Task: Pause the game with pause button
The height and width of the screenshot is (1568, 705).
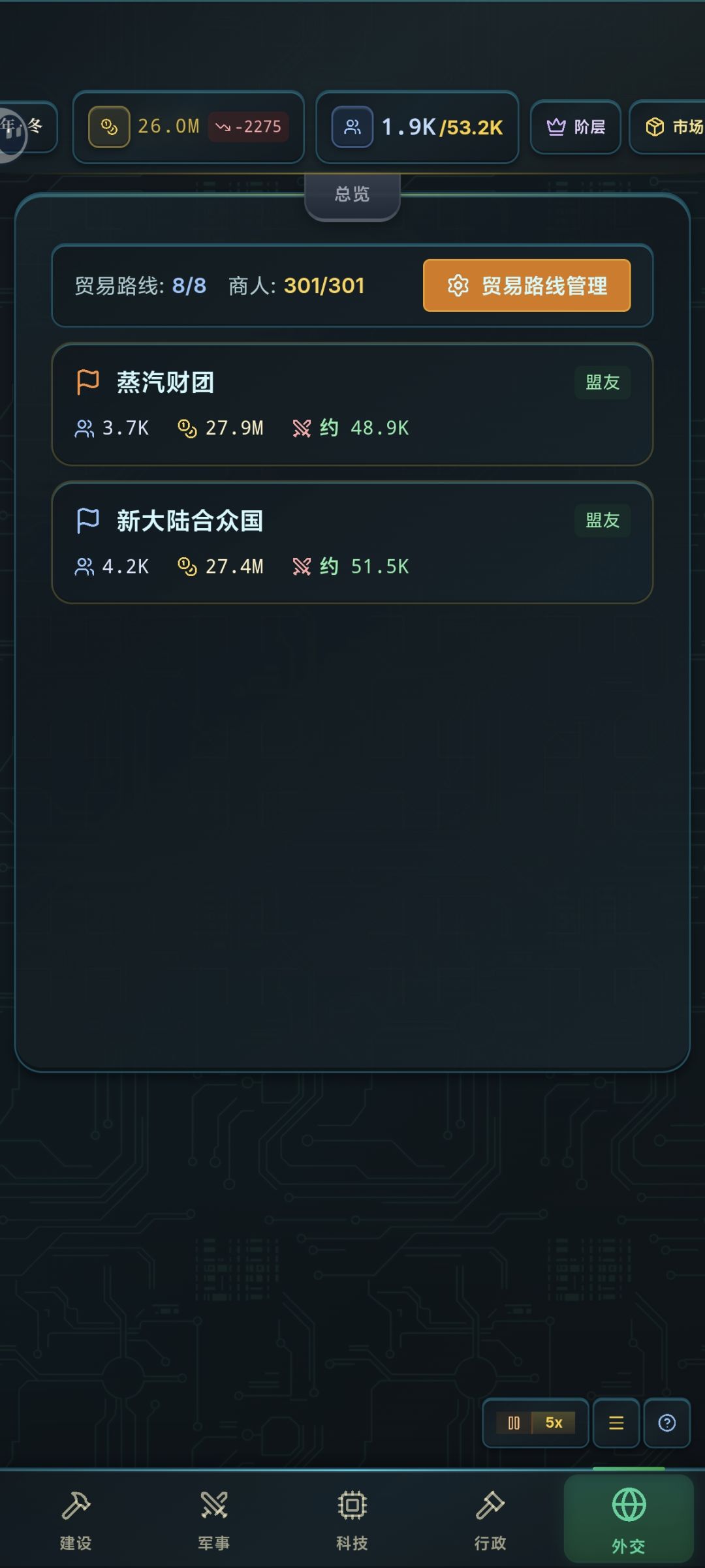Action: pos(514,1423)
